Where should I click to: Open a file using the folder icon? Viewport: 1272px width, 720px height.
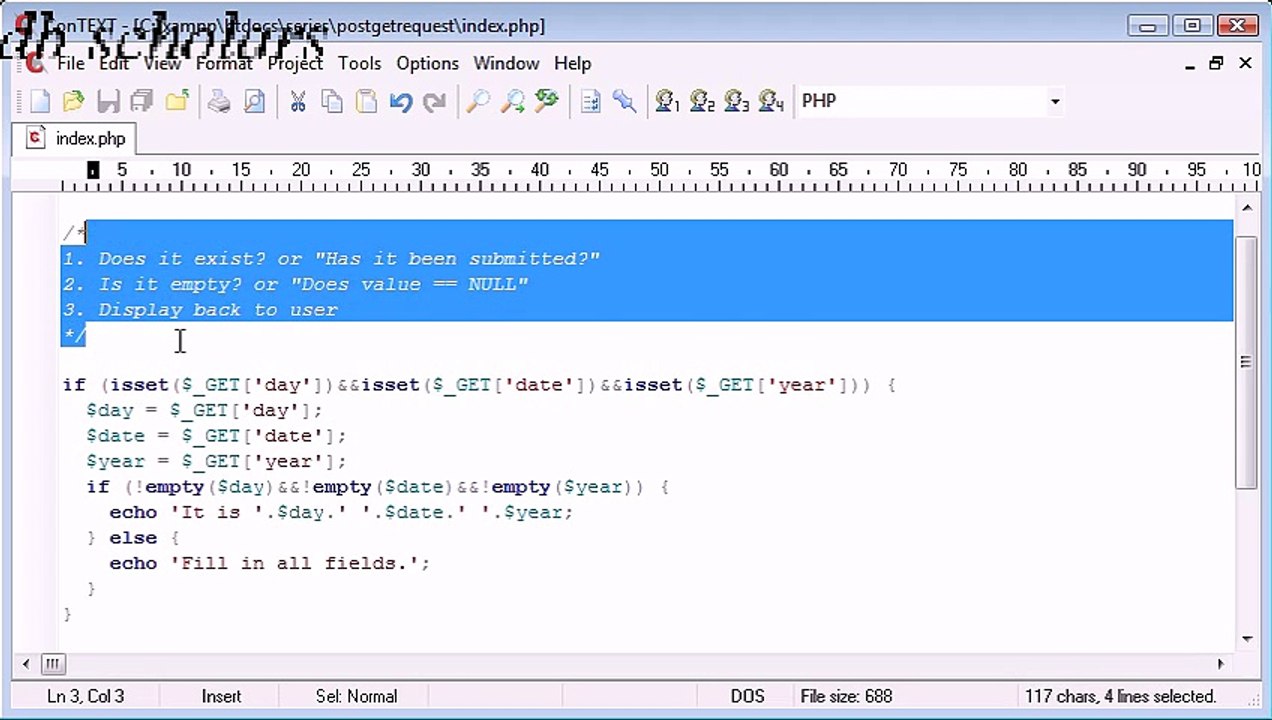[73, 101]
